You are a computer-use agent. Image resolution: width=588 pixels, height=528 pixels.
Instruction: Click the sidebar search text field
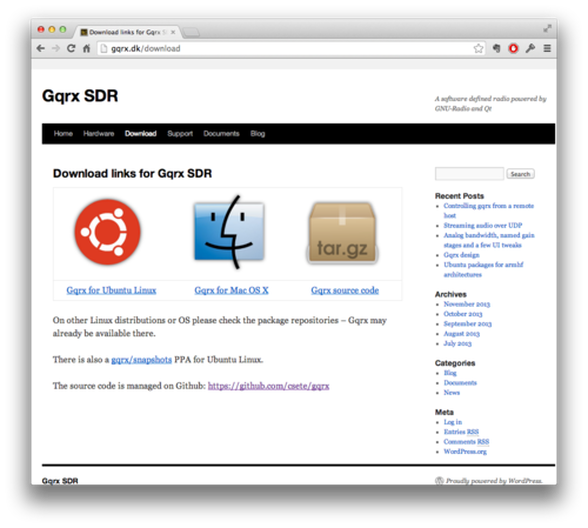(x=469, y=174)
